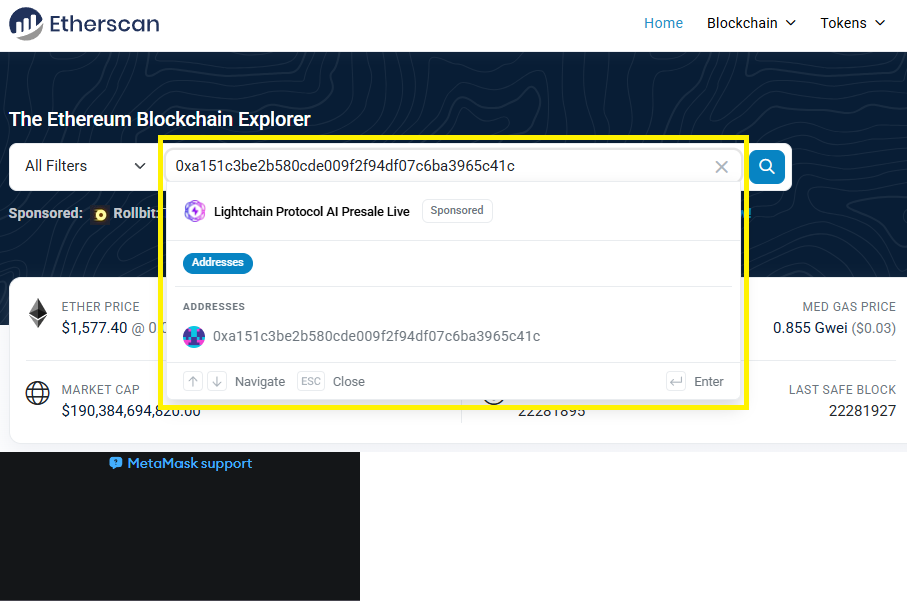Click the ESC key hint

(311, 382)
